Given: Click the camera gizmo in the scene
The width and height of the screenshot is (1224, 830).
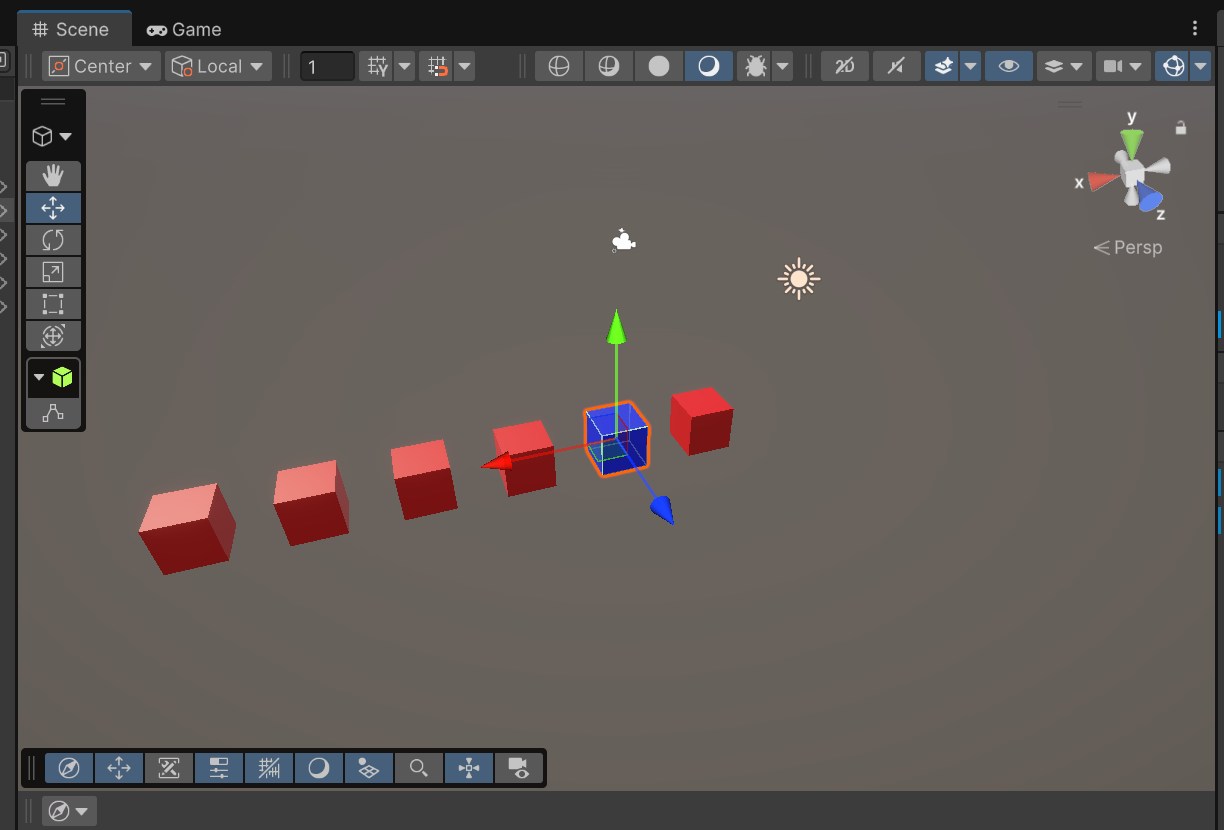Looking at the screenshot, I should [x=623, y=241].
